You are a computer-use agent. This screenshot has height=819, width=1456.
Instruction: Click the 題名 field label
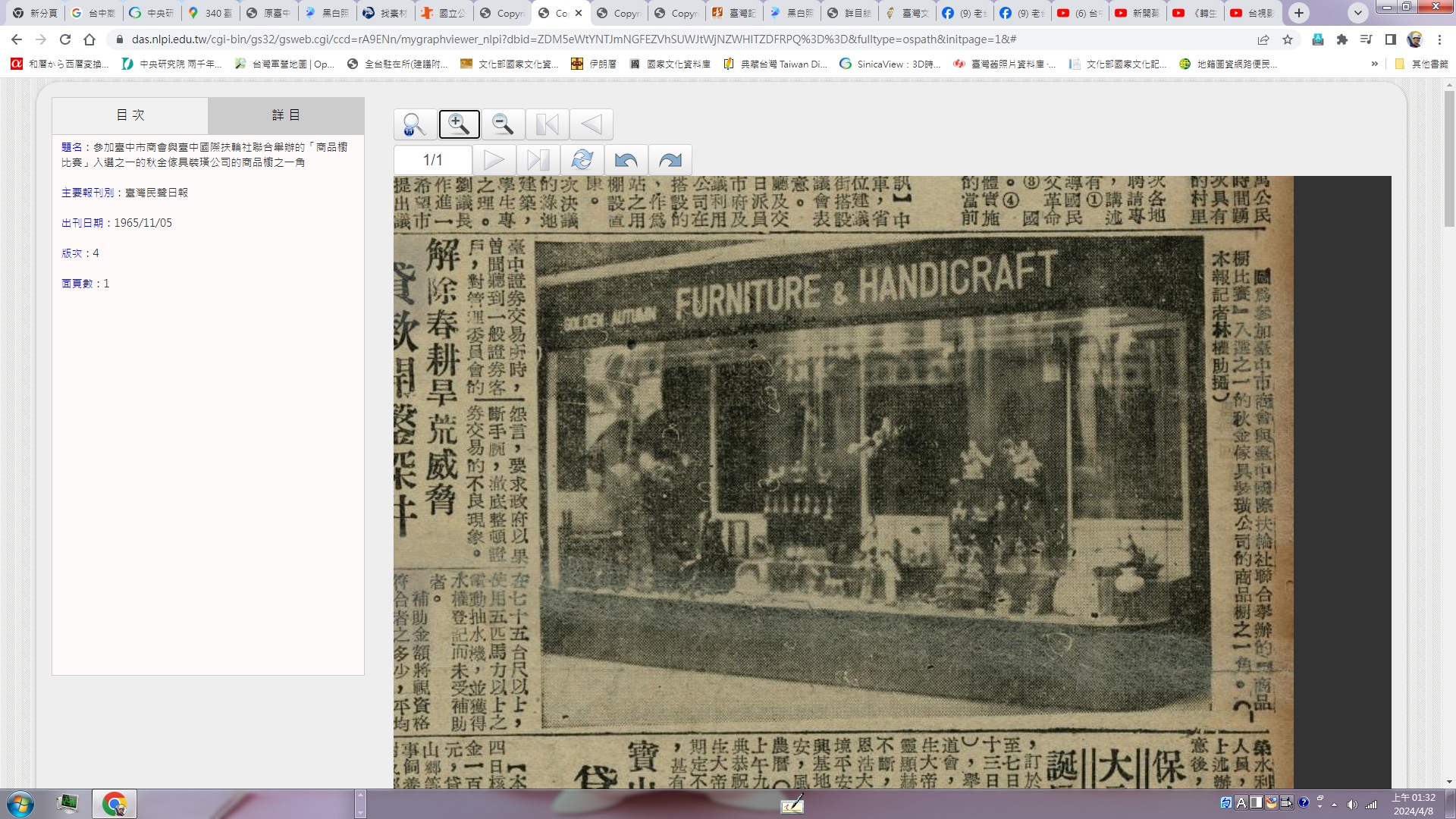(72, 147)
